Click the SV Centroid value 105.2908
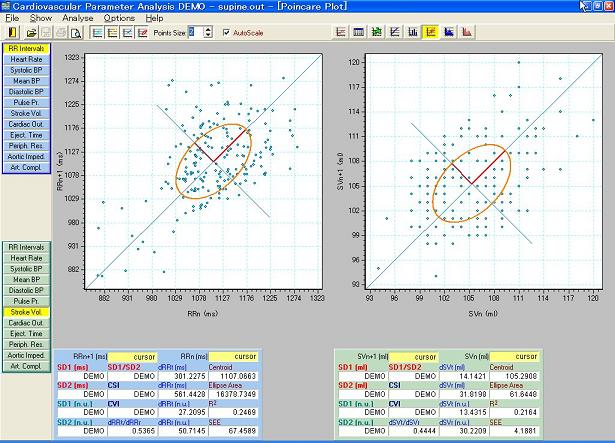The width and height of the screenshot is (615, 443). coord(514,376)
